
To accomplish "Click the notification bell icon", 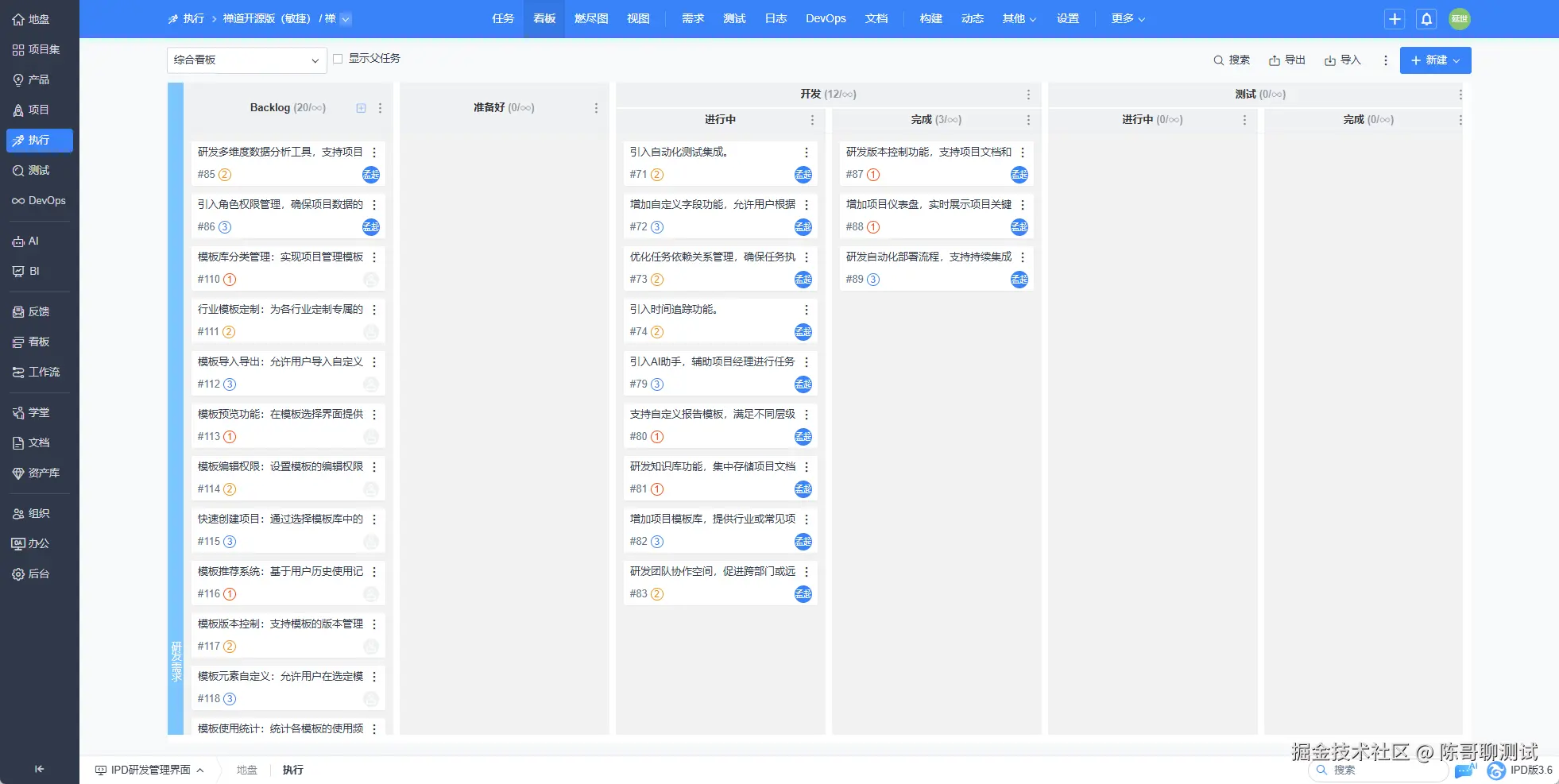I will tap(1426, 19).
